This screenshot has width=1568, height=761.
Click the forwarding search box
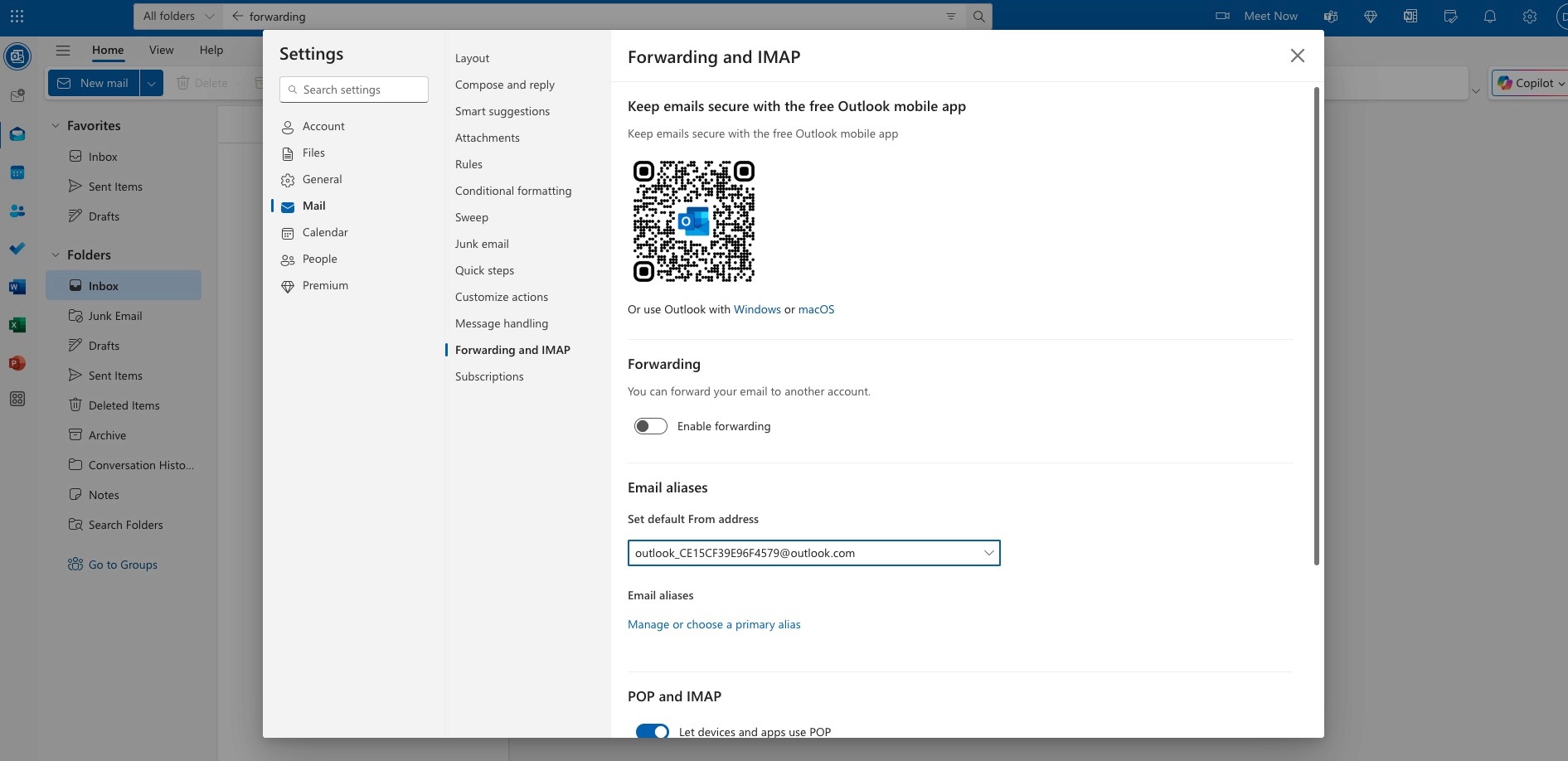593,16
